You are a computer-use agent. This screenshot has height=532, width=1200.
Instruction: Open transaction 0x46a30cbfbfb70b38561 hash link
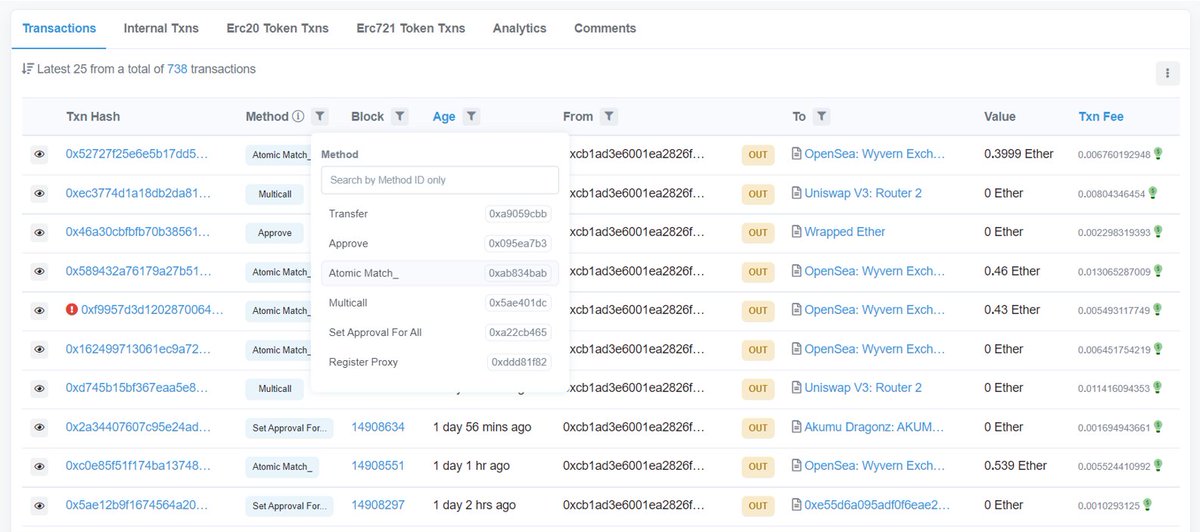coord(137,232)
